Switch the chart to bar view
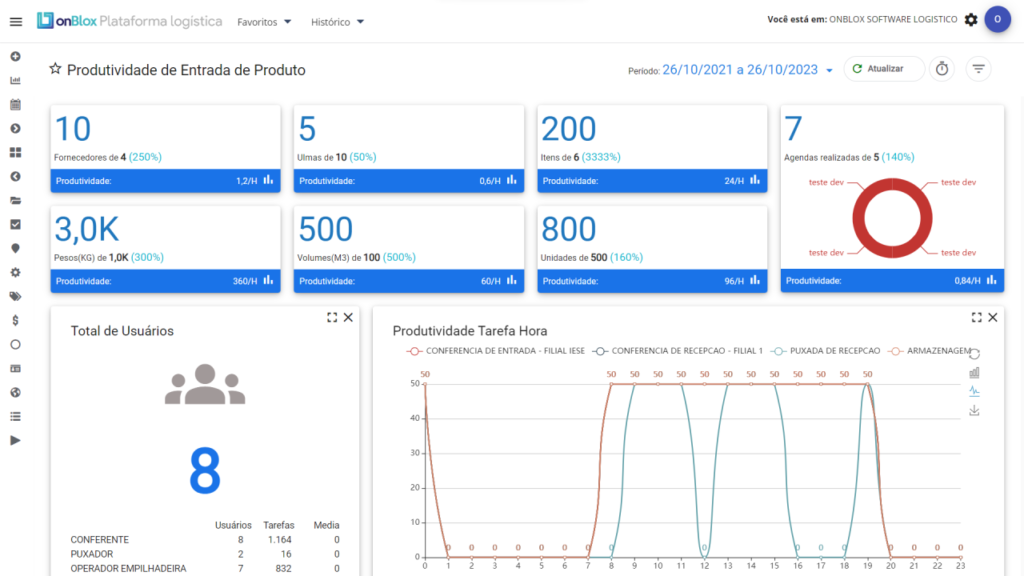Viewport: 1024px width, 576px height. (x=974, y=373)
